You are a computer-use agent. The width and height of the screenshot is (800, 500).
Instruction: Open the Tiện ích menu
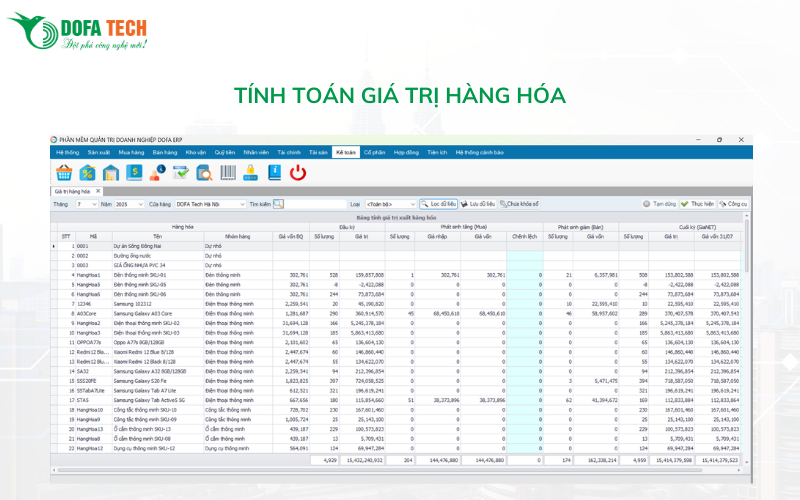pos(437,153)
